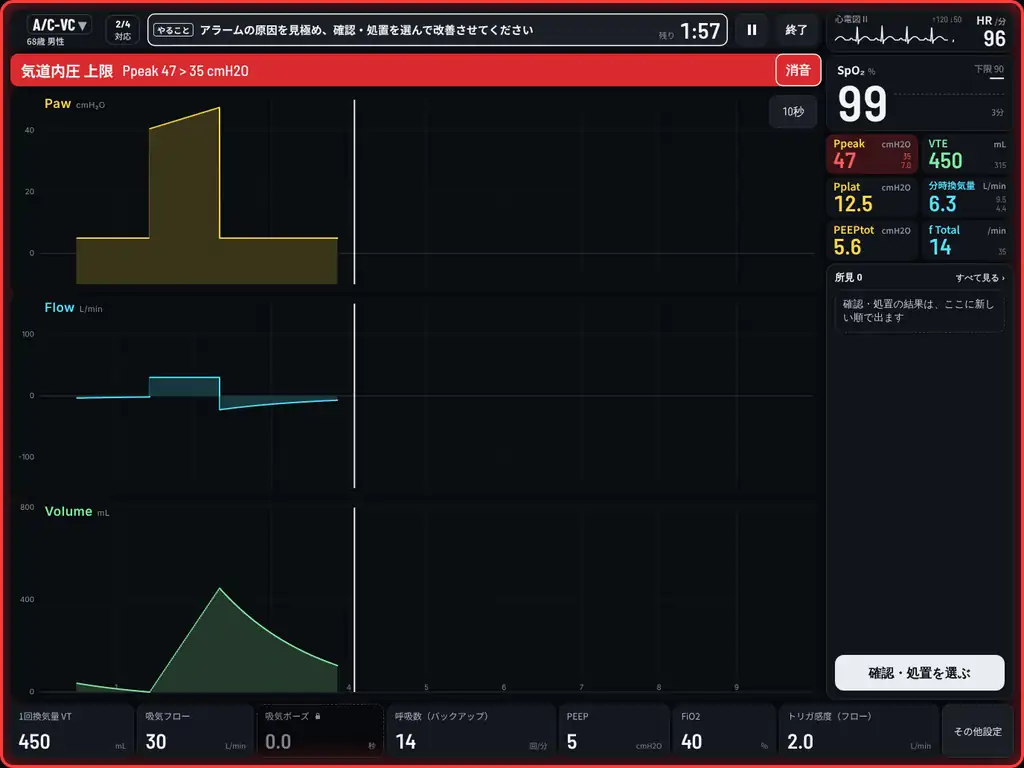This screenshot has height=768, width=1024.
Task: Adjust the FiO2 setting of 40
Action: point(724,731)
